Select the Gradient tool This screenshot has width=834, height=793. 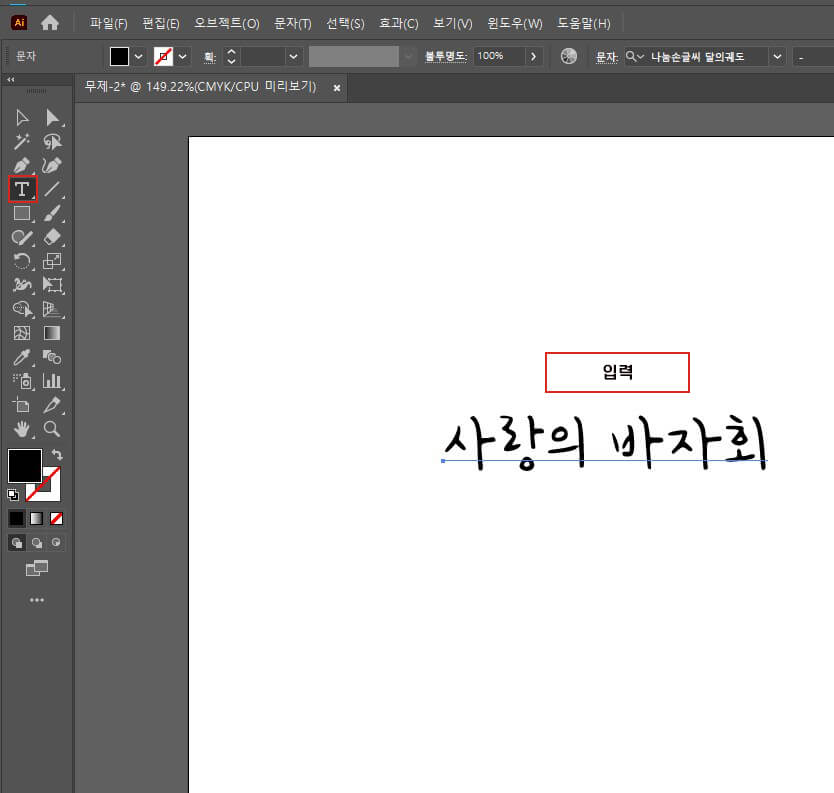point(52,333)
